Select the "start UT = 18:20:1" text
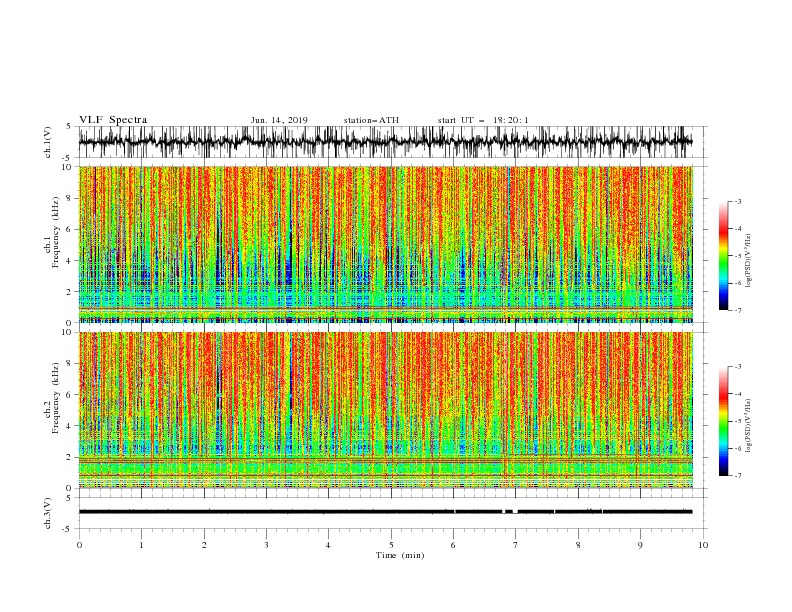 [x=483, y=120]
